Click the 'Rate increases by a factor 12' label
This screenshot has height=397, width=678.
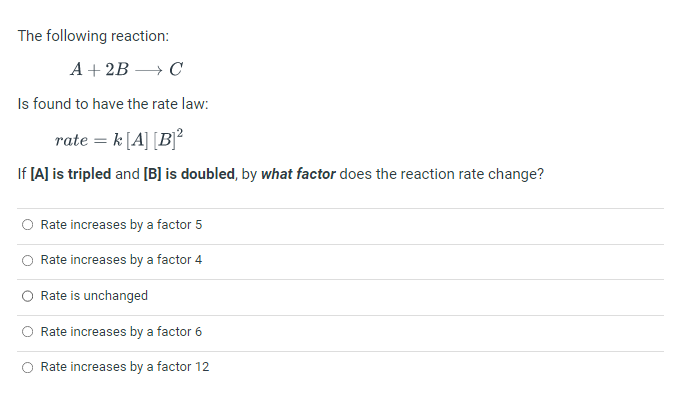tap(125, 367)
